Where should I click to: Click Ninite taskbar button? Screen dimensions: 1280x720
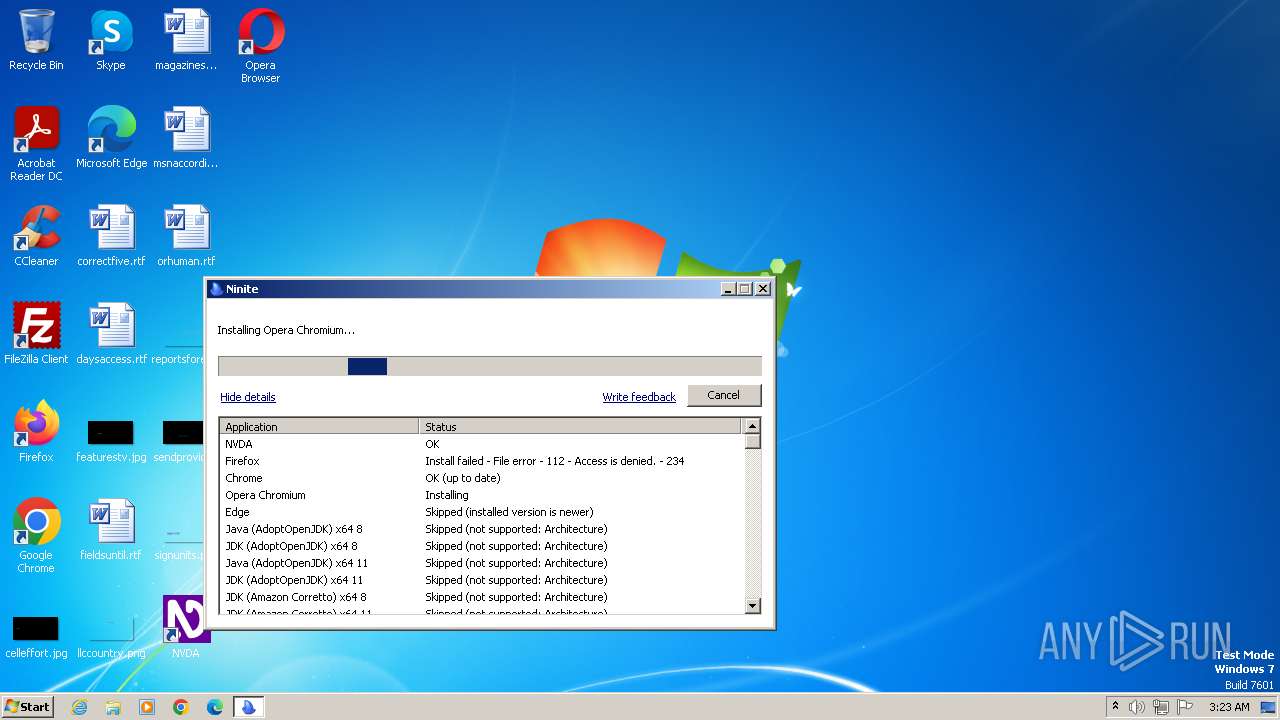click(248, 707)
